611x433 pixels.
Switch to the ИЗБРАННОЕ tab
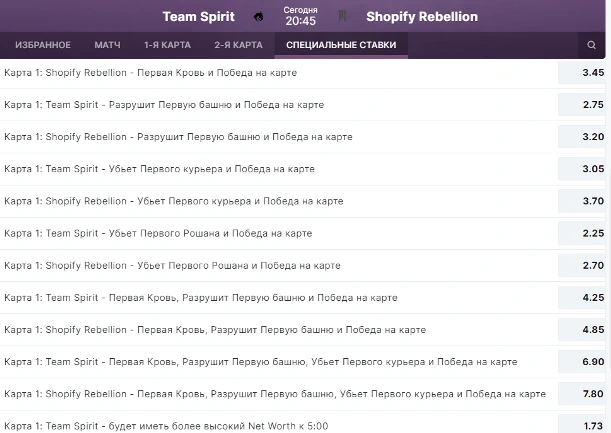(43, 45)
